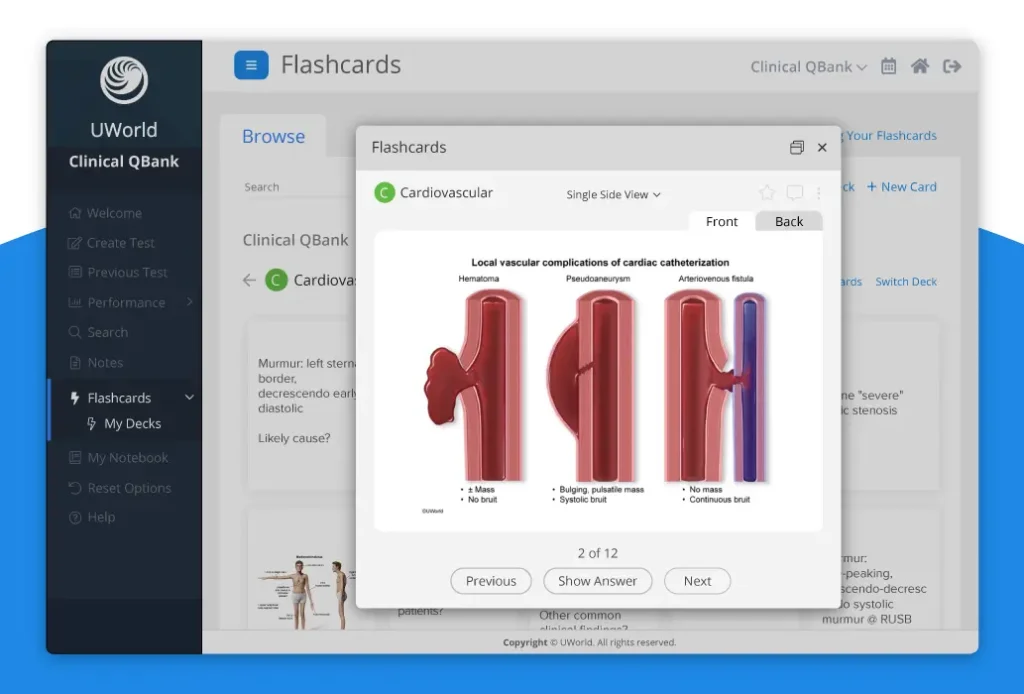The height and width of the screenshot is (694, 1024).
Task: Select My Decks in sidebar
Action: (132, 424)
